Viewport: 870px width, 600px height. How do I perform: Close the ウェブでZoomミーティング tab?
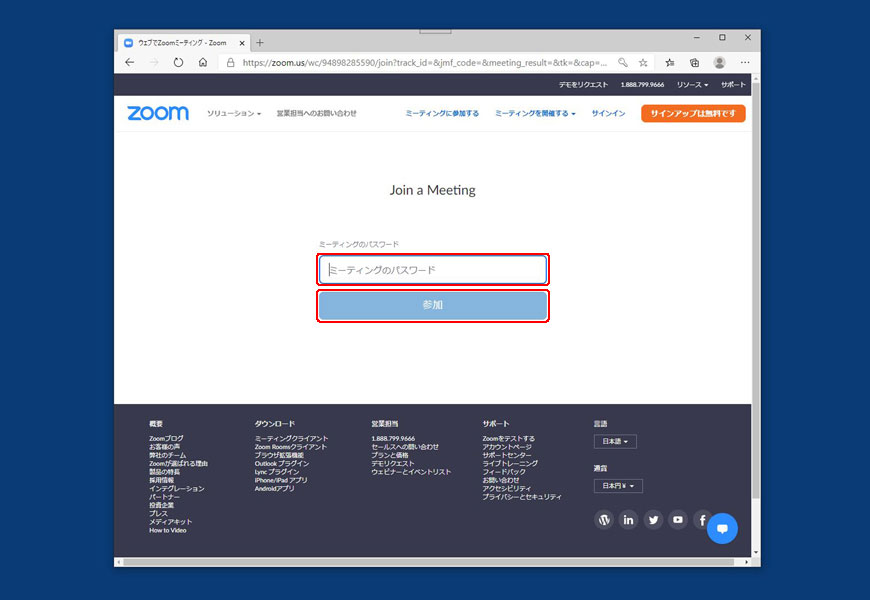[242, 43]
